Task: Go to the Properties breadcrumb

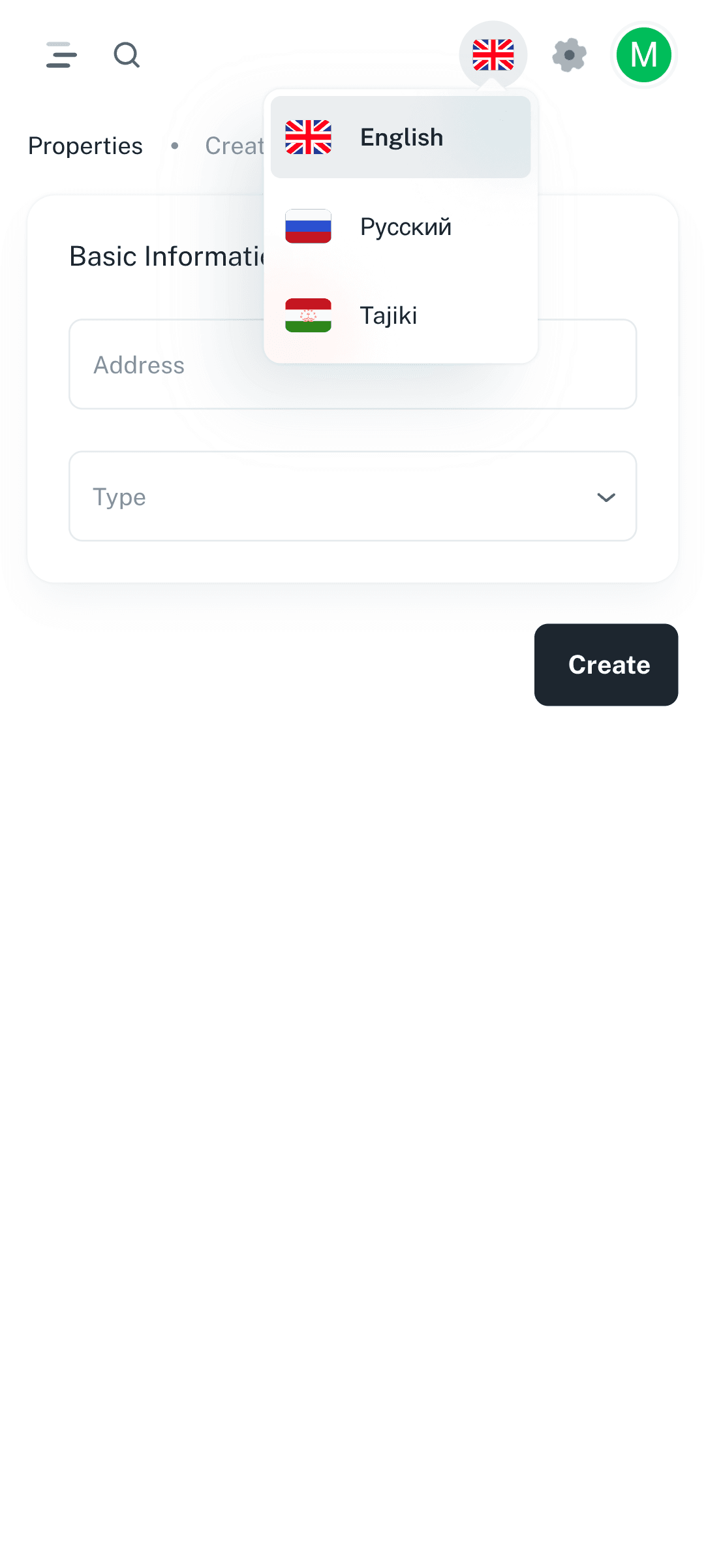Action: click(85, 146)
